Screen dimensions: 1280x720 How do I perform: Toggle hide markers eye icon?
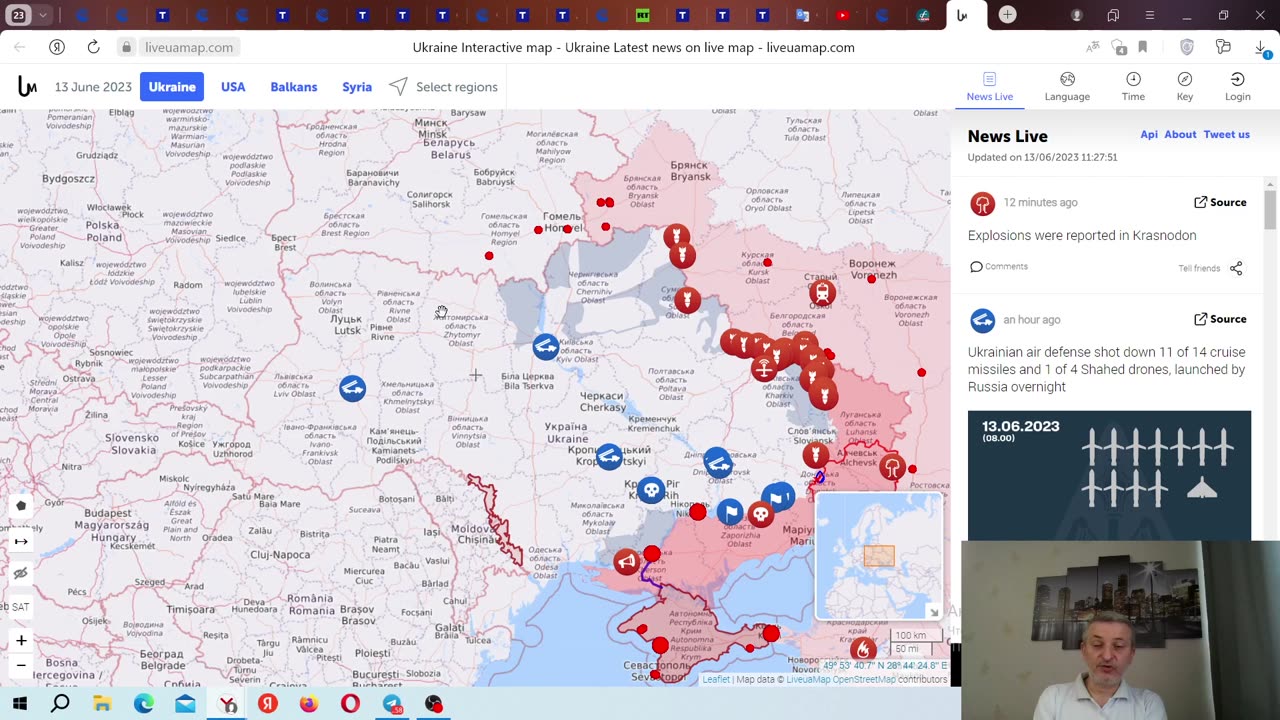coord(21,573)
